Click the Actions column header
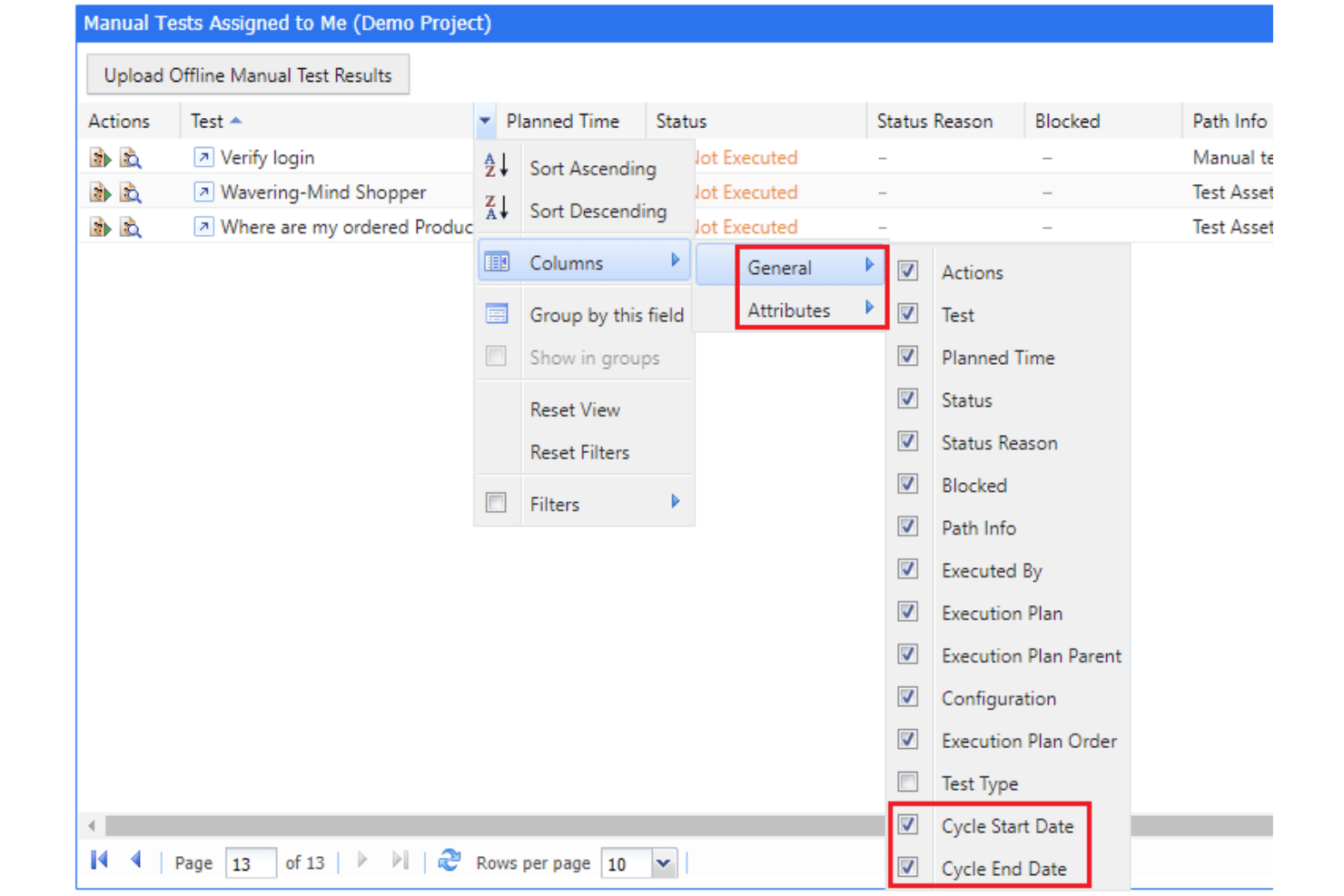The width and height of the screenshot is (1344, 896). (x=128, y=121)
